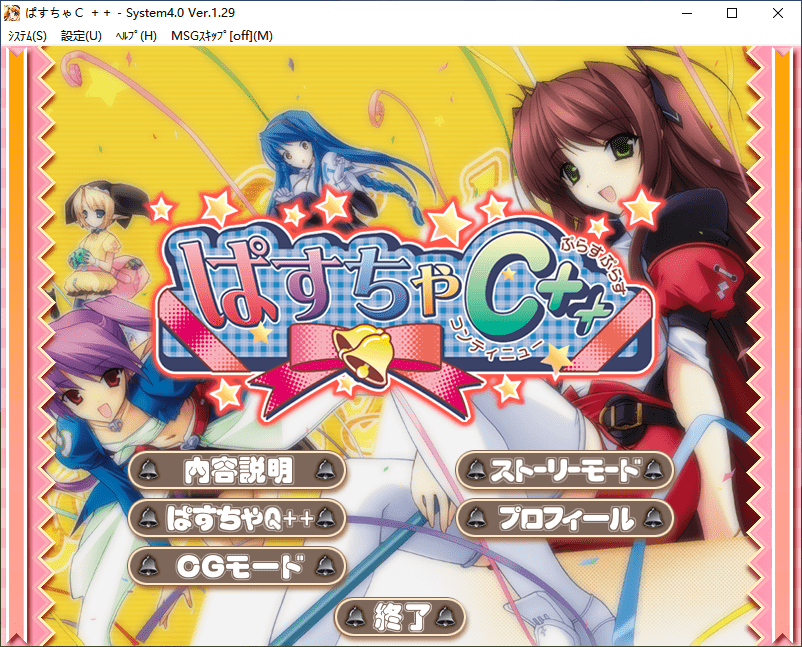Open the 内容説明 description screen
This screenshot has width=802, height=647.
(238, 469)
